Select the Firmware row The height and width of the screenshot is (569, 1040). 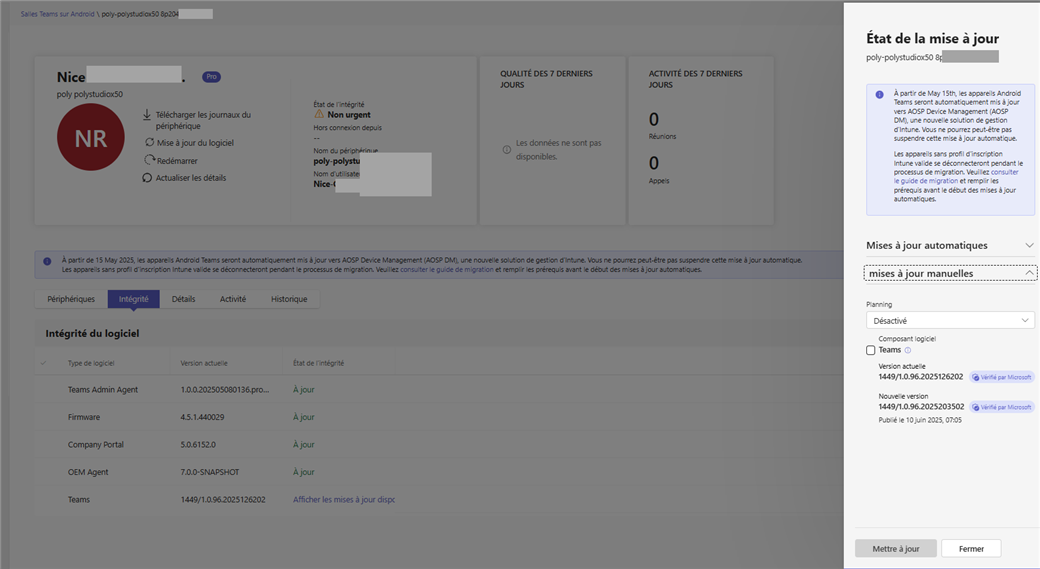coord(438,417)
